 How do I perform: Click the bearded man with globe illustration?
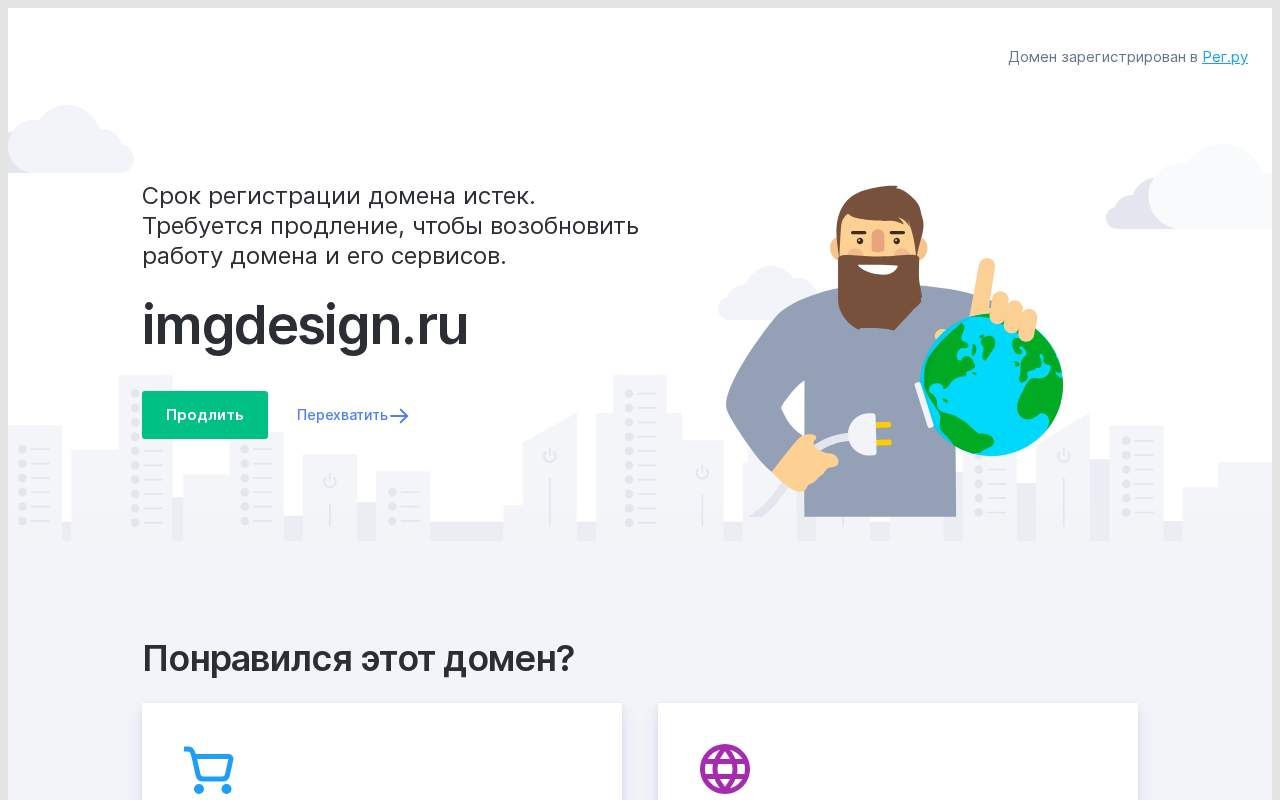(894, 351)
